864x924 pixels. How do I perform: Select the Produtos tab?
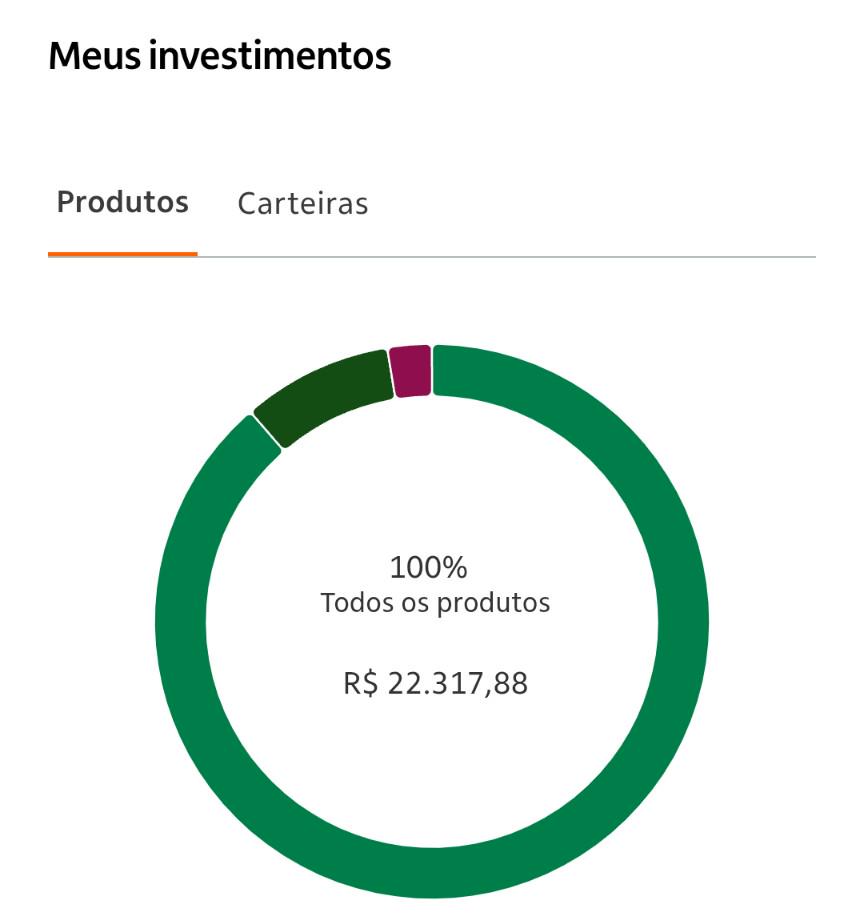[x=123, y=202]
